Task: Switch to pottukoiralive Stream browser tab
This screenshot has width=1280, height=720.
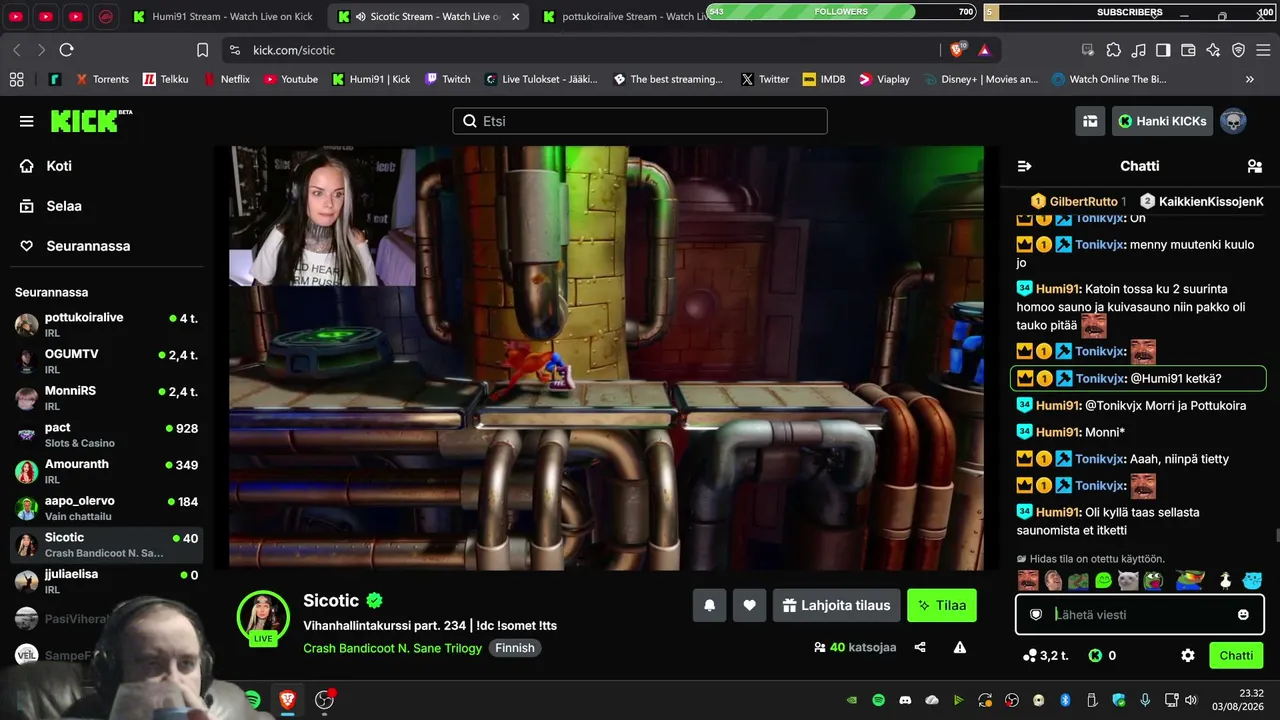Action: [626, 17]
